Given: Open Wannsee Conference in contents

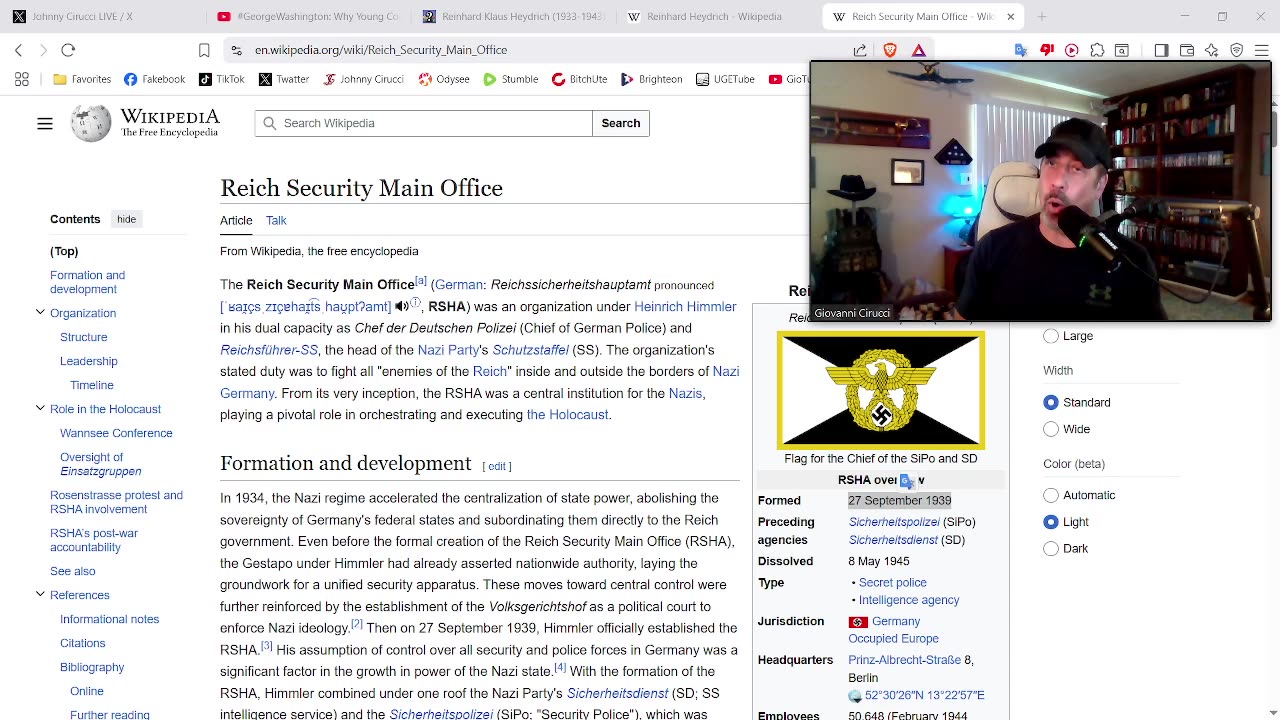Looking at the screenshot, I should pos(116,433).
